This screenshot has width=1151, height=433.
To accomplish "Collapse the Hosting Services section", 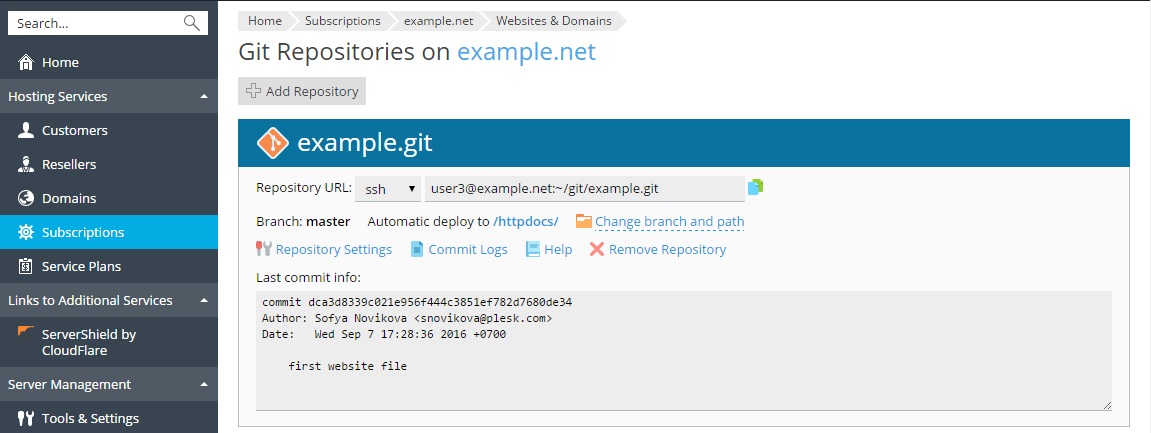I will click(204, 97).
